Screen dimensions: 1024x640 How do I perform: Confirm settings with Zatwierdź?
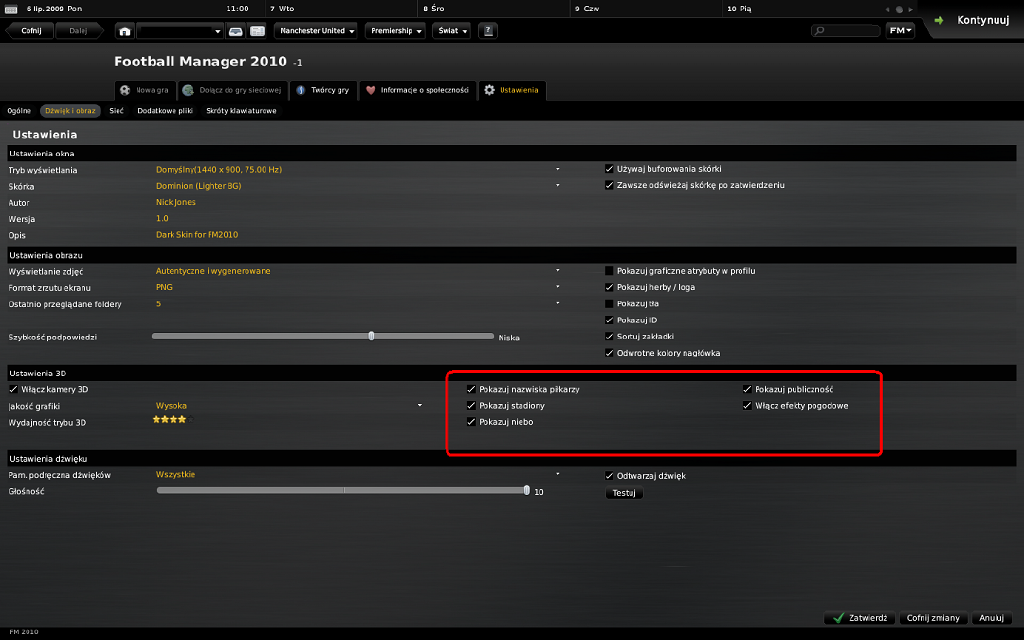[860, 618]
